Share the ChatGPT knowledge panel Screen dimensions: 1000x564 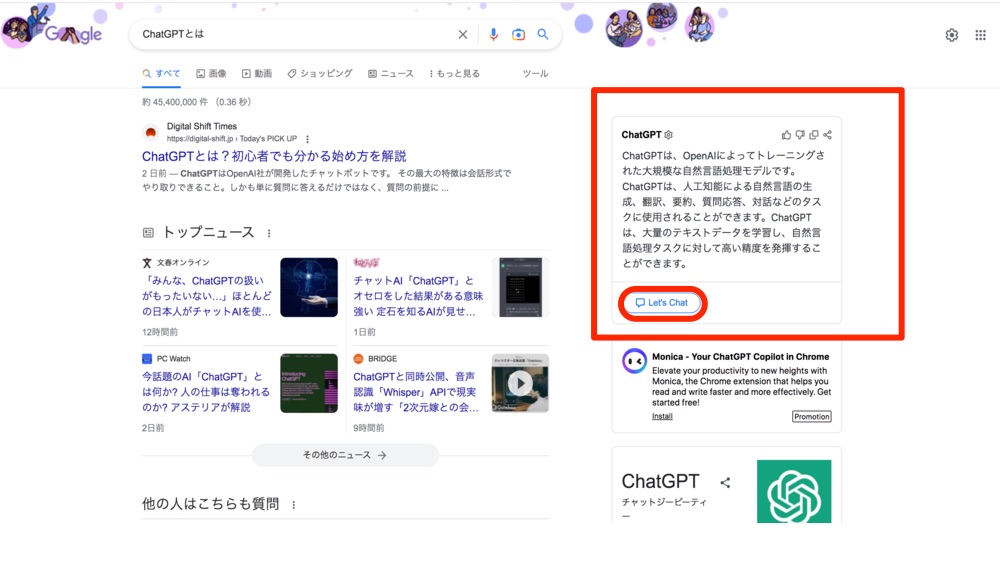tap(725, 482)
